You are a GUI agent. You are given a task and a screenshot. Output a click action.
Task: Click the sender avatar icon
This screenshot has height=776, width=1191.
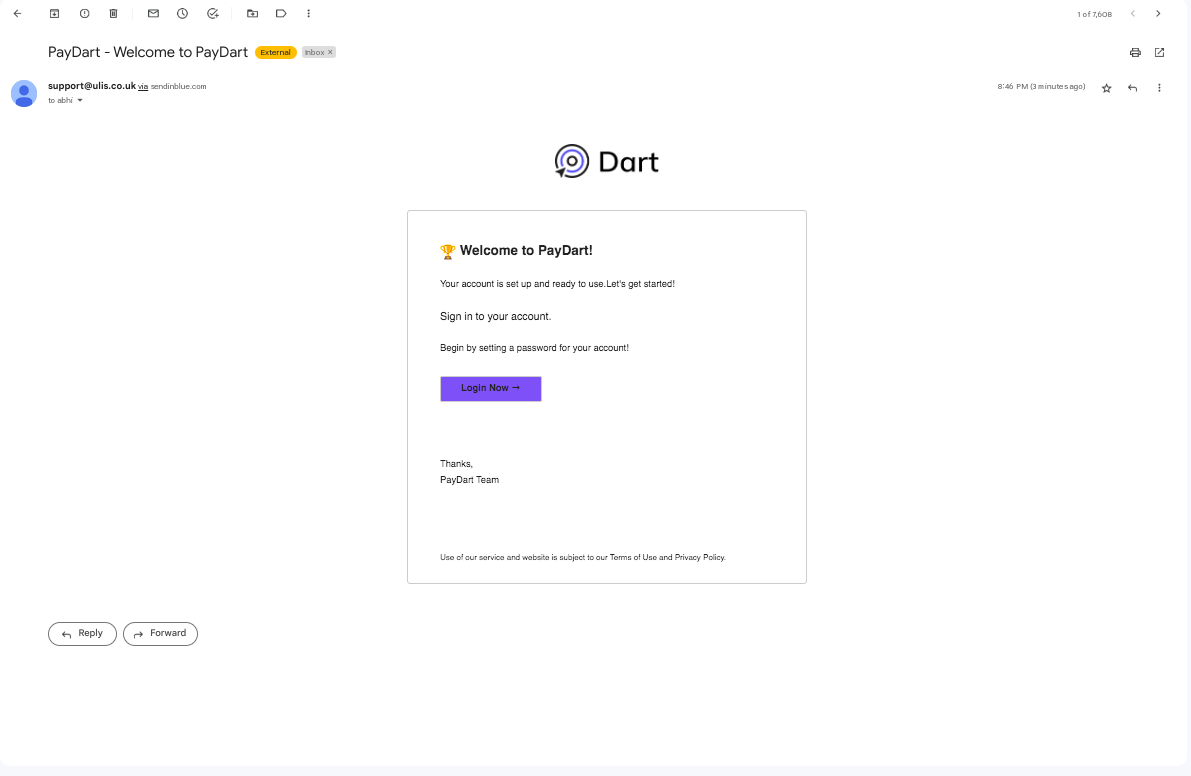[x=24, y=93]
